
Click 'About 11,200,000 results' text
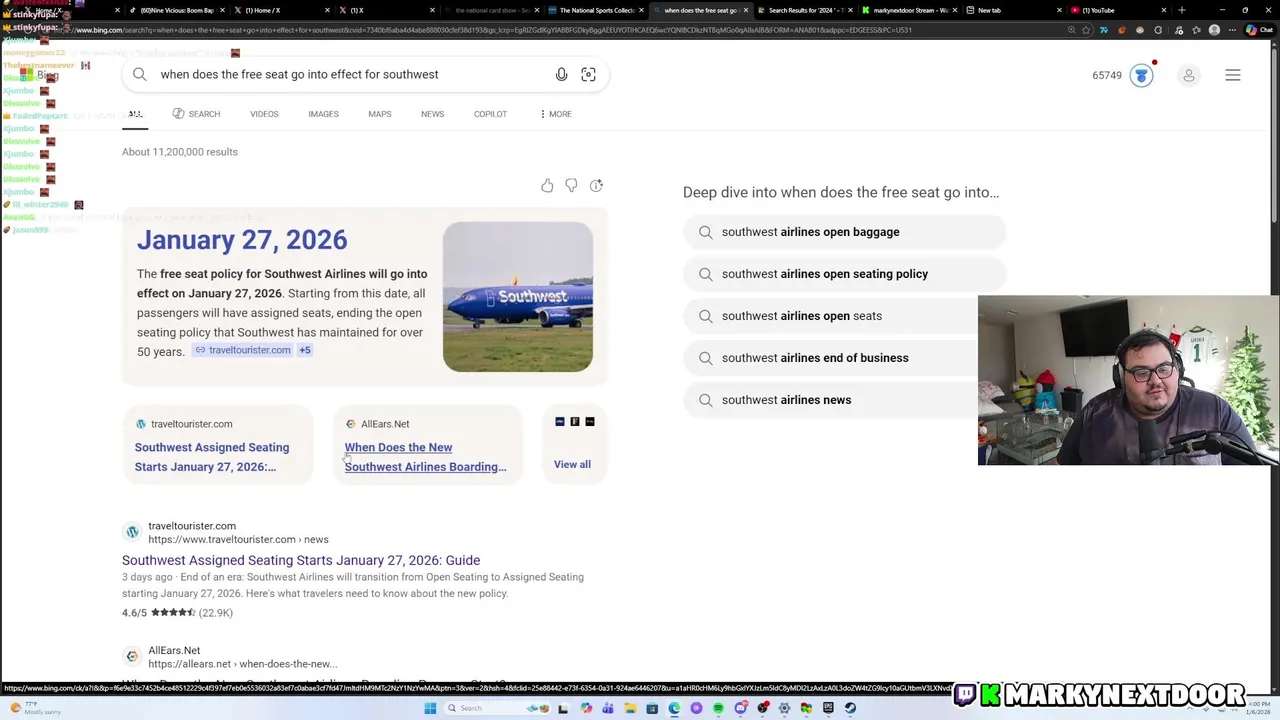pyautogui.click(x=180, y=152)
